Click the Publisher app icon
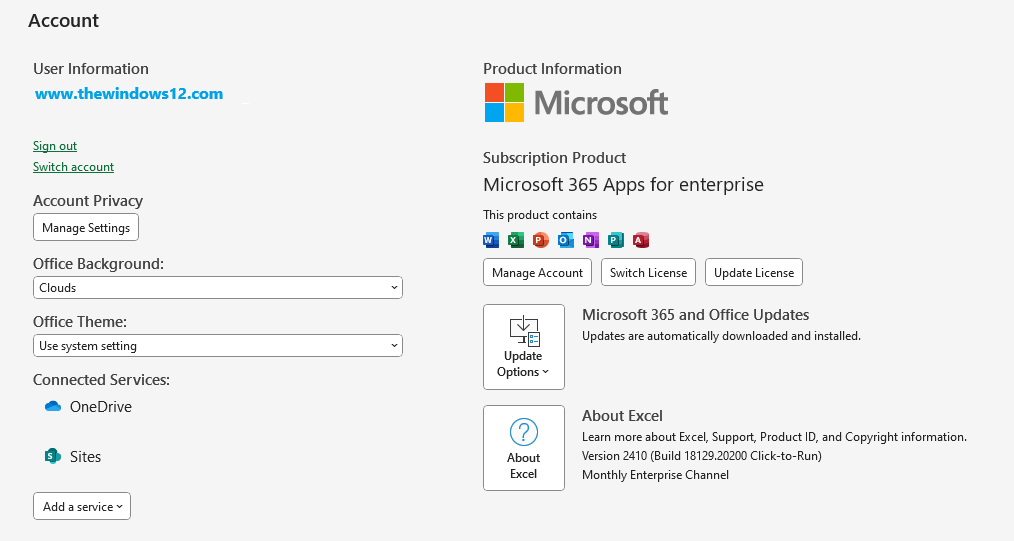The width and height of the screenshot is (1014, 541). [x=616, y=240]
